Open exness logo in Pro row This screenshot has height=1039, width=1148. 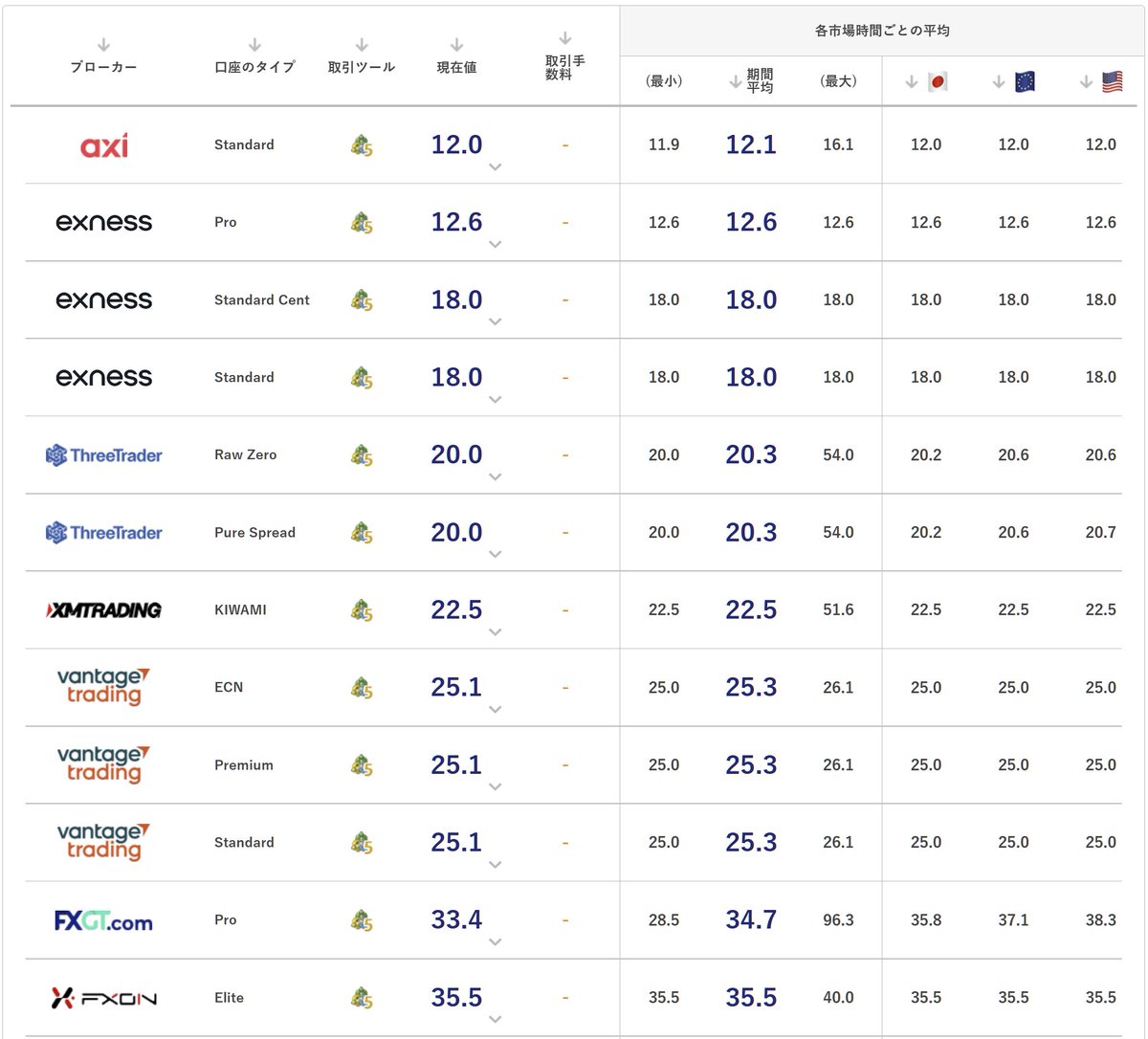104,222
